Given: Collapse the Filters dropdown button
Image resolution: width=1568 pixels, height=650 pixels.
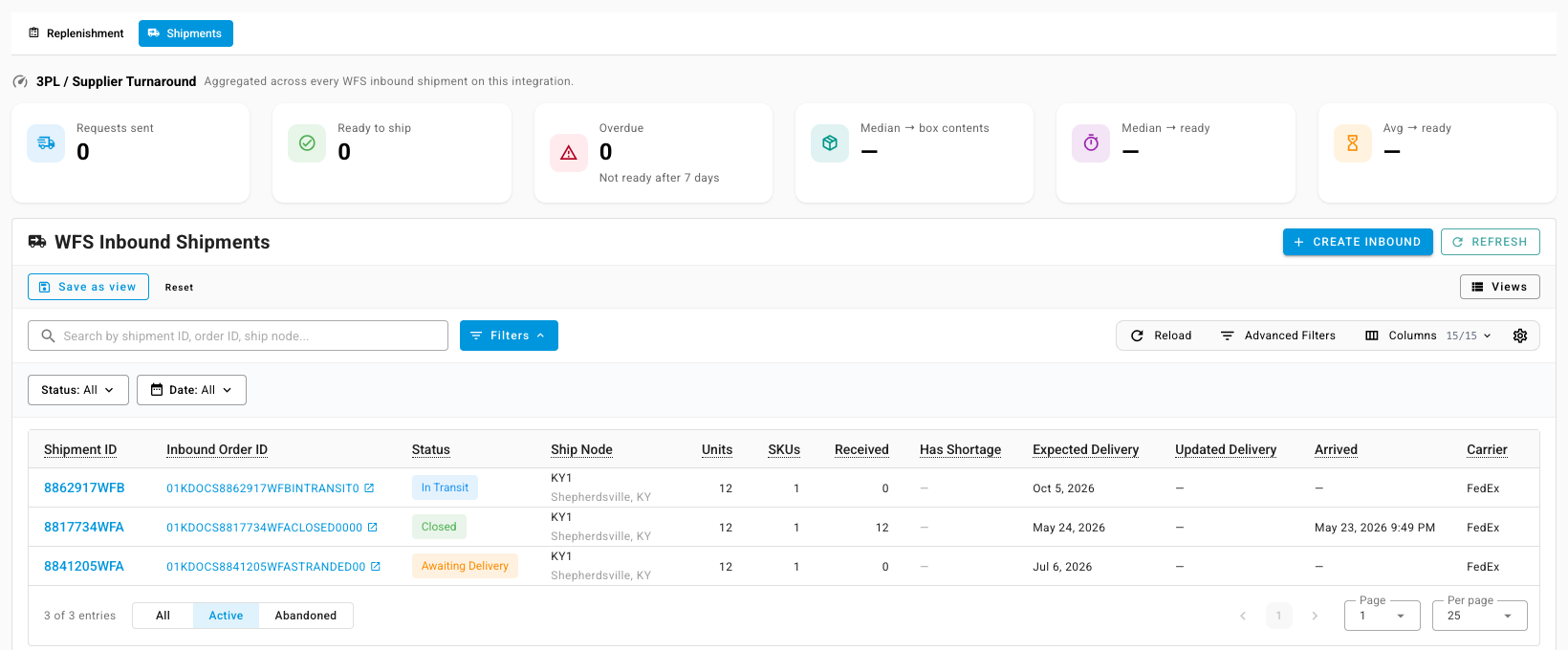Looking at the screenshot, I should tap(509, 336).
